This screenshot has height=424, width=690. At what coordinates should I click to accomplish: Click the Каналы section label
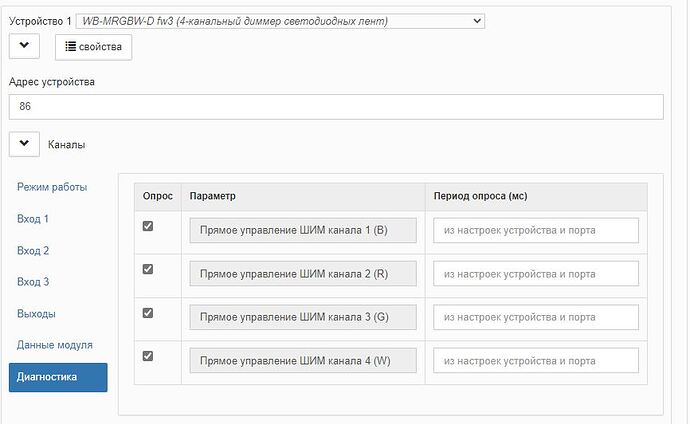pyautogui.click(x=66, y=145)
